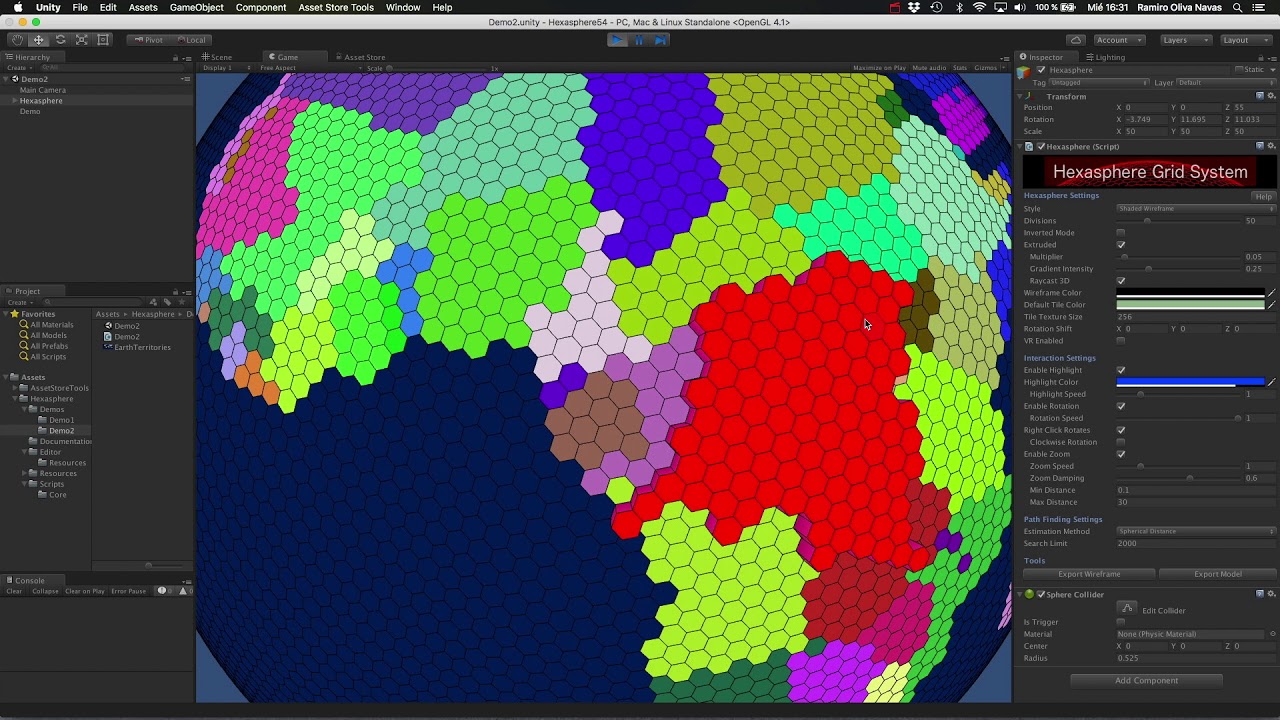Open the Hexasphere Script gear menu
Image resolution: width=1280 pixels, height=720 pixels.
pos(1271,146)
